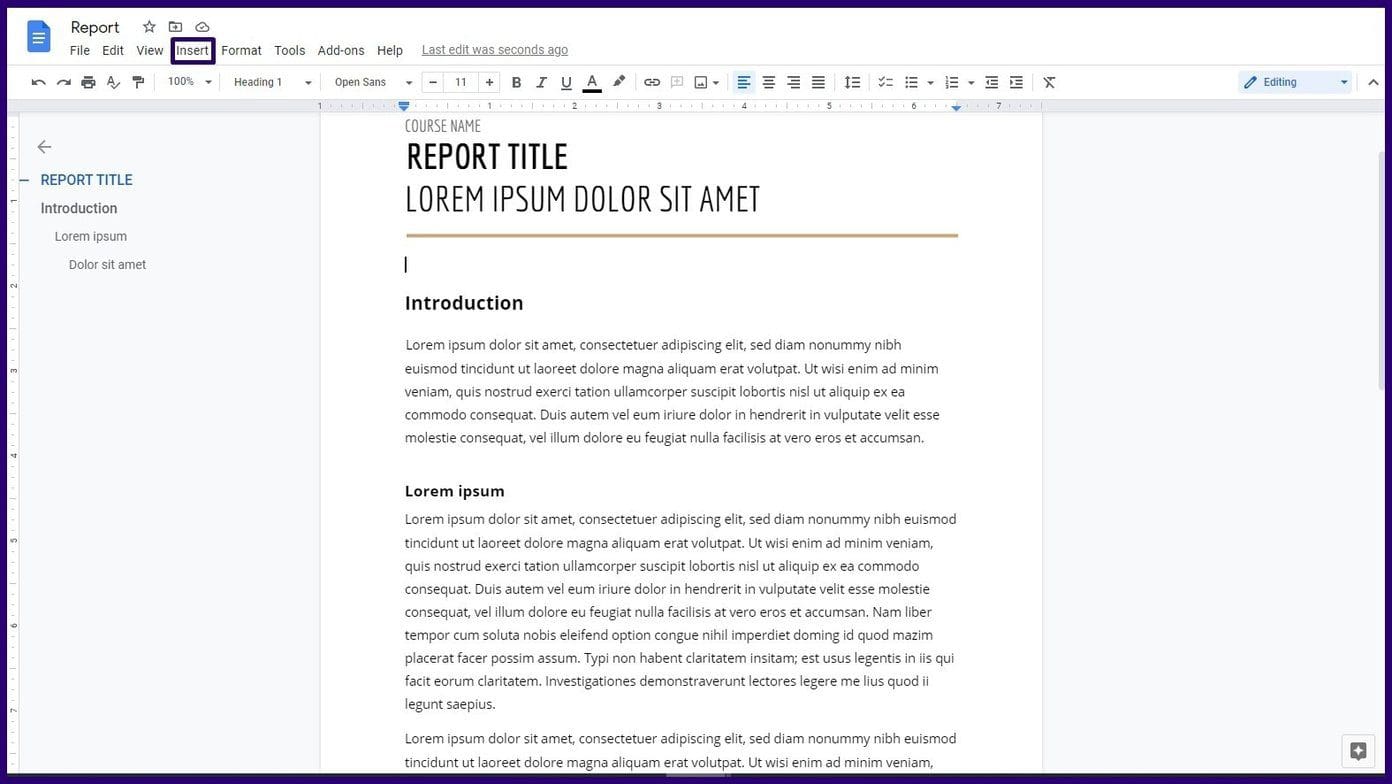Screen dimensions: 1392x784
Task: Insert a checklist
Action: tap(885, 82)
